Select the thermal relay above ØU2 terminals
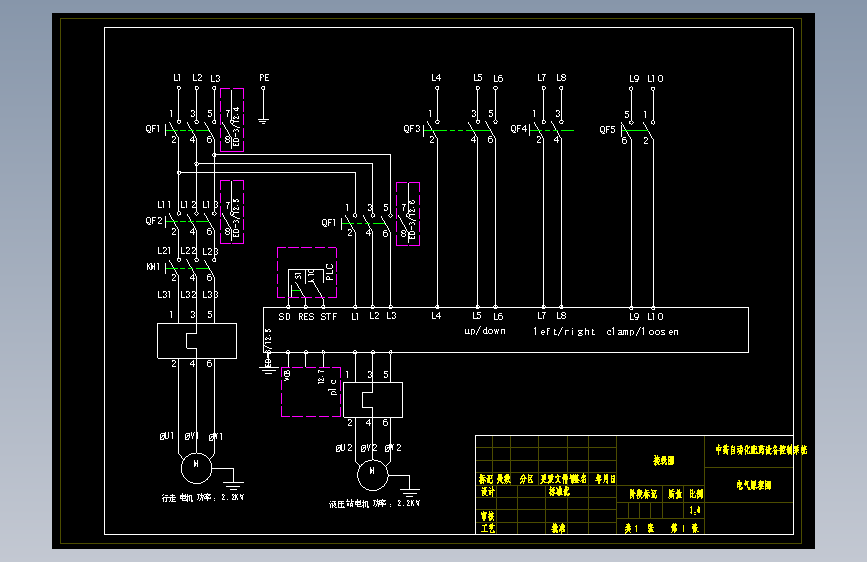The height and width of the screenshot is (562, 867). 373,399
